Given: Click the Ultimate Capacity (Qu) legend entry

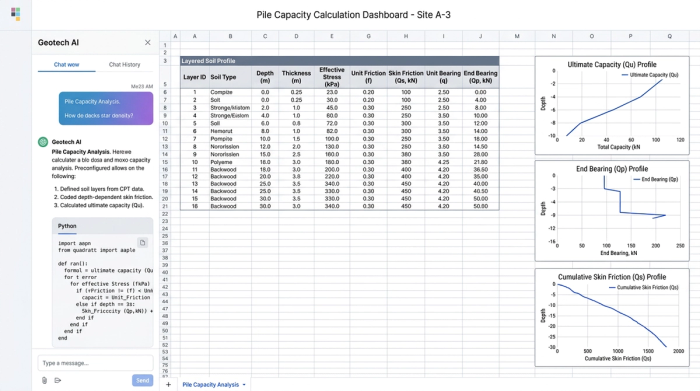Looking at the screenshot, I should click(x=650, y=75).
